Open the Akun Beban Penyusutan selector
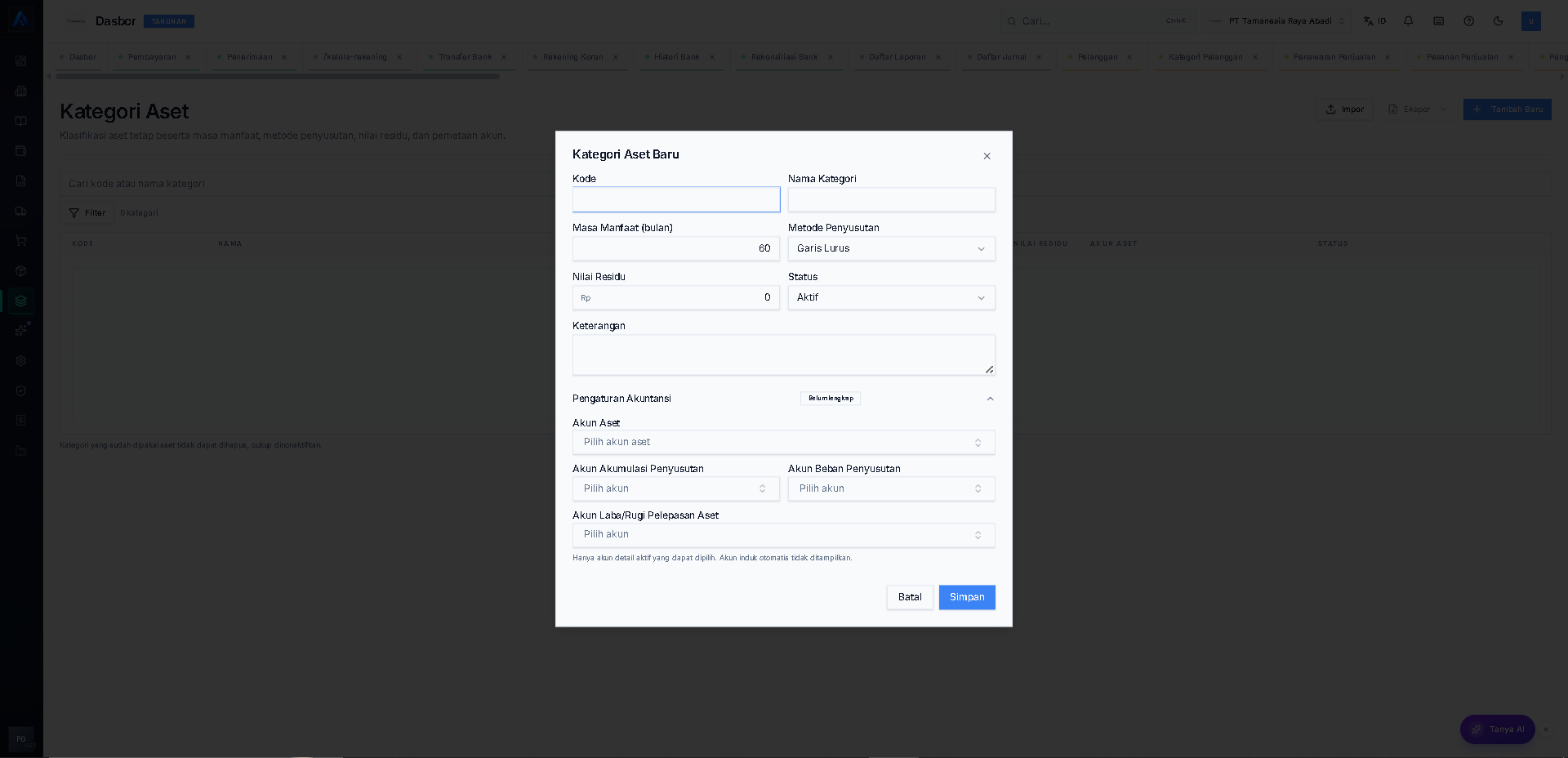 (892, 488)
